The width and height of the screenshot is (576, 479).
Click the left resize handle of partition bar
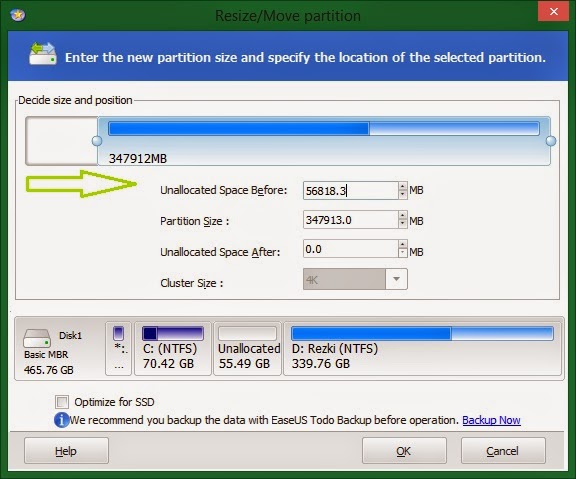[x=97, y=141]
